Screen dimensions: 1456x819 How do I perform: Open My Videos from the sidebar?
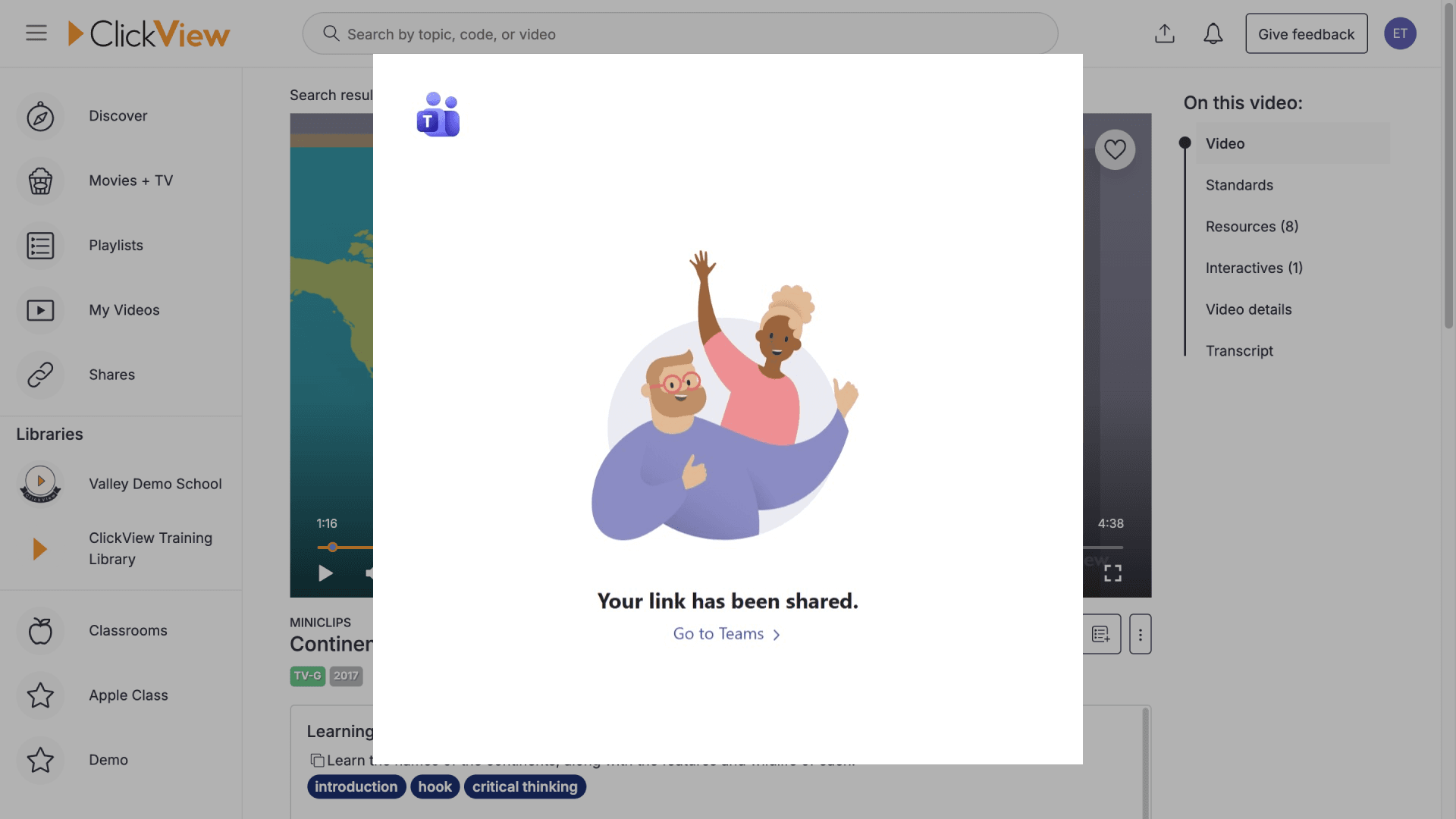pyautogui.click(x=40, y=310)
